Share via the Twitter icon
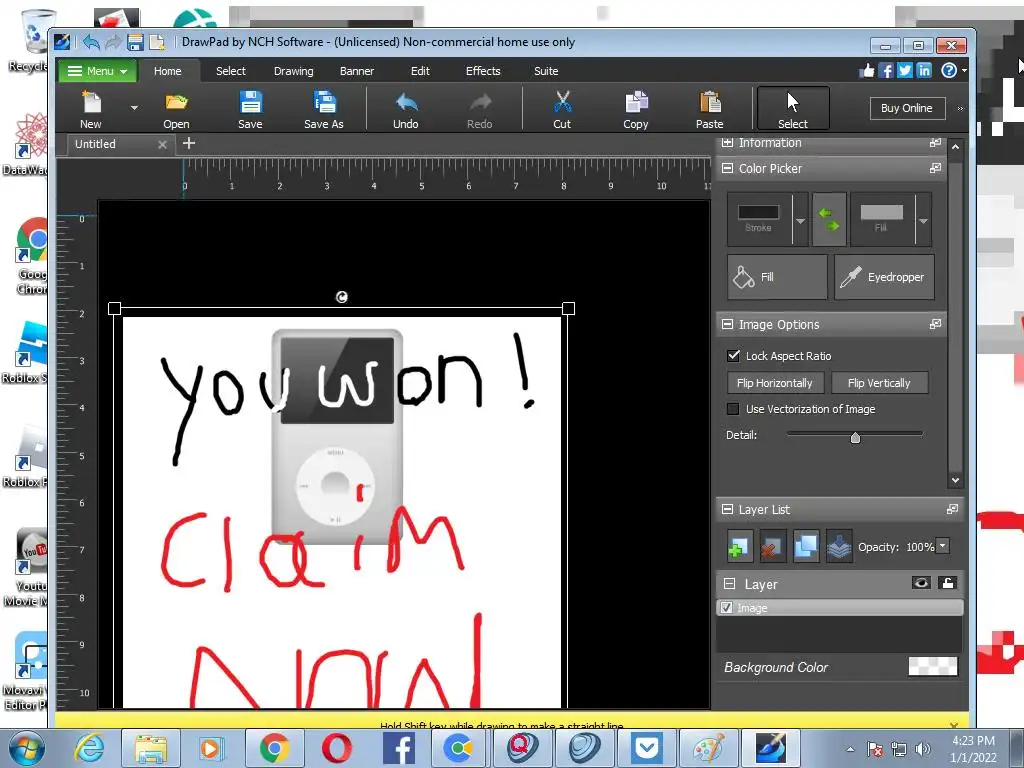Screen dimensions: 1024x768 [x=904, y=71]
